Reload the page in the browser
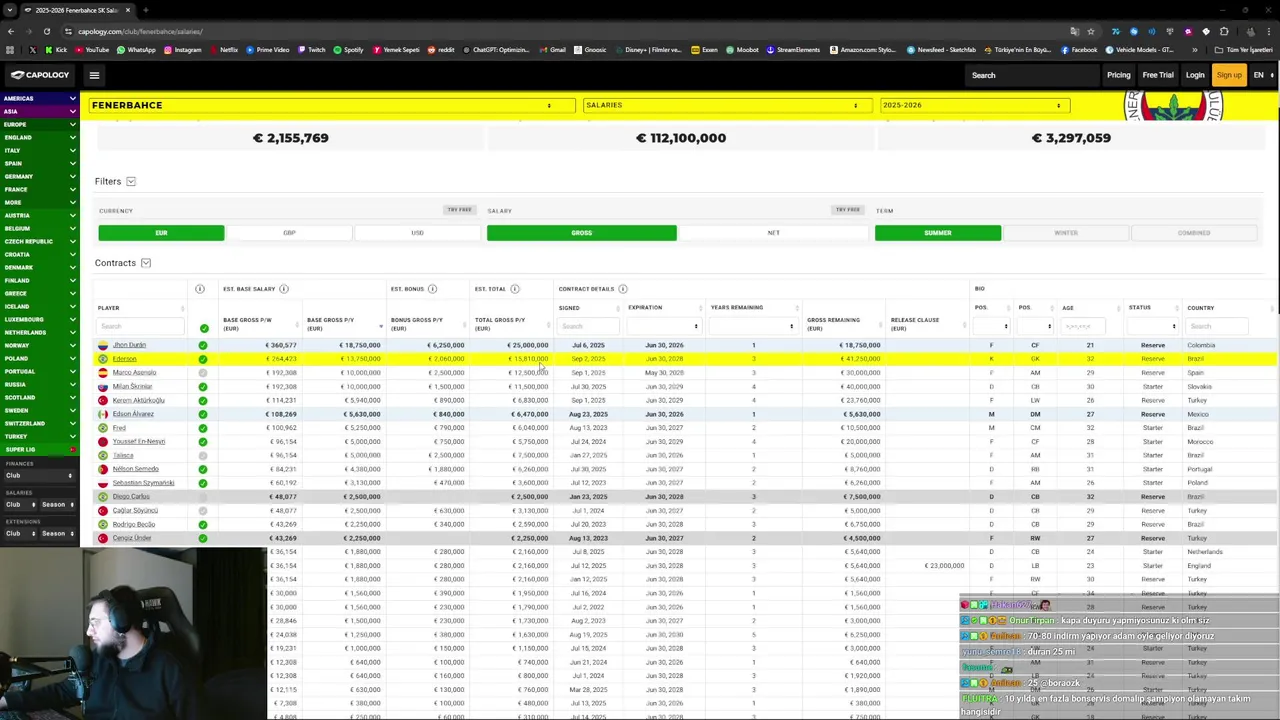 point(46,31)
